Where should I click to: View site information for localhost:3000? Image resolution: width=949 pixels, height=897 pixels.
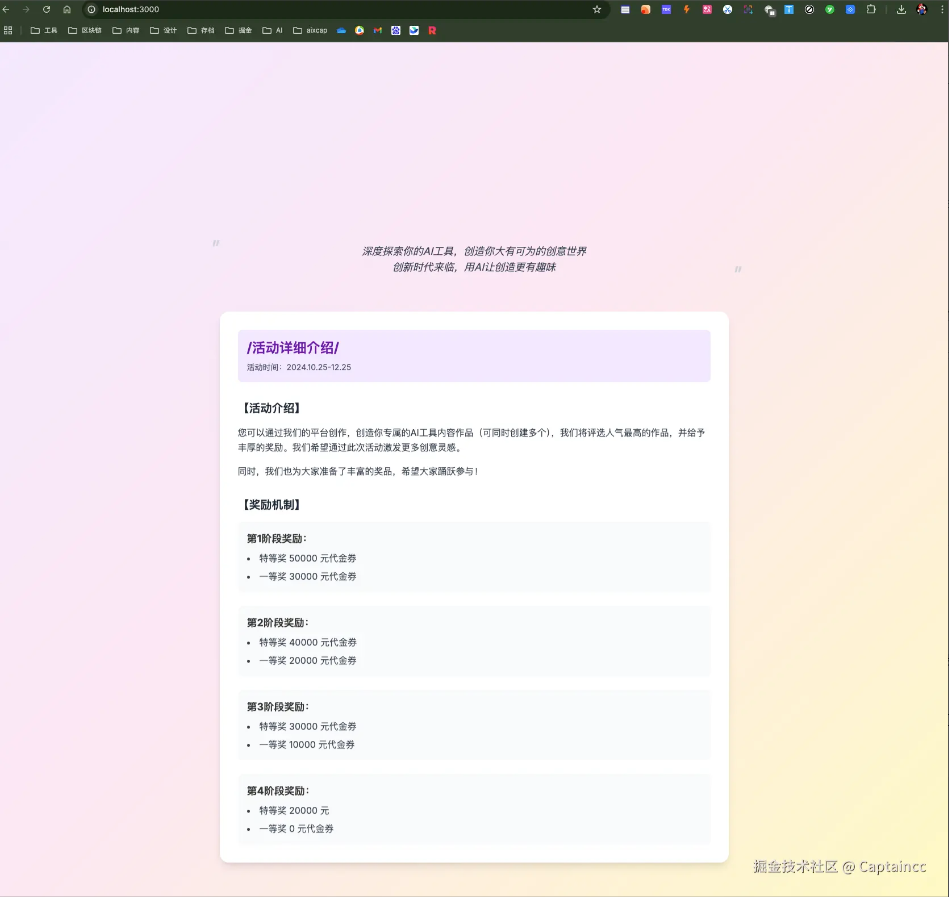point(91,10)
